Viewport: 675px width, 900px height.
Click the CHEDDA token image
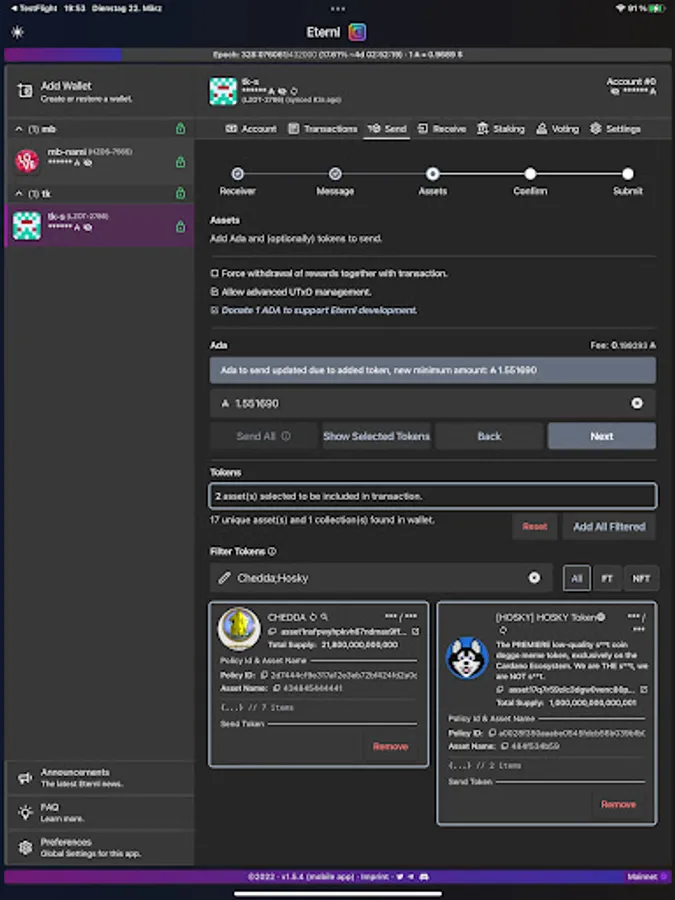[x=239, y=629]
